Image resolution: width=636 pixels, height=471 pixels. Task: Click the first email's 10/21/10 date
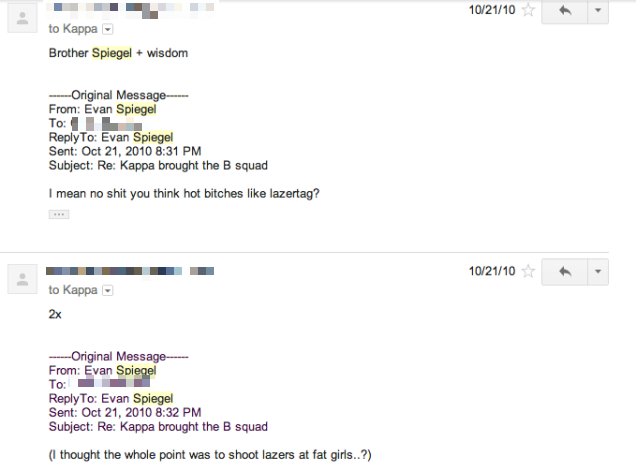(x=492, y=10)
